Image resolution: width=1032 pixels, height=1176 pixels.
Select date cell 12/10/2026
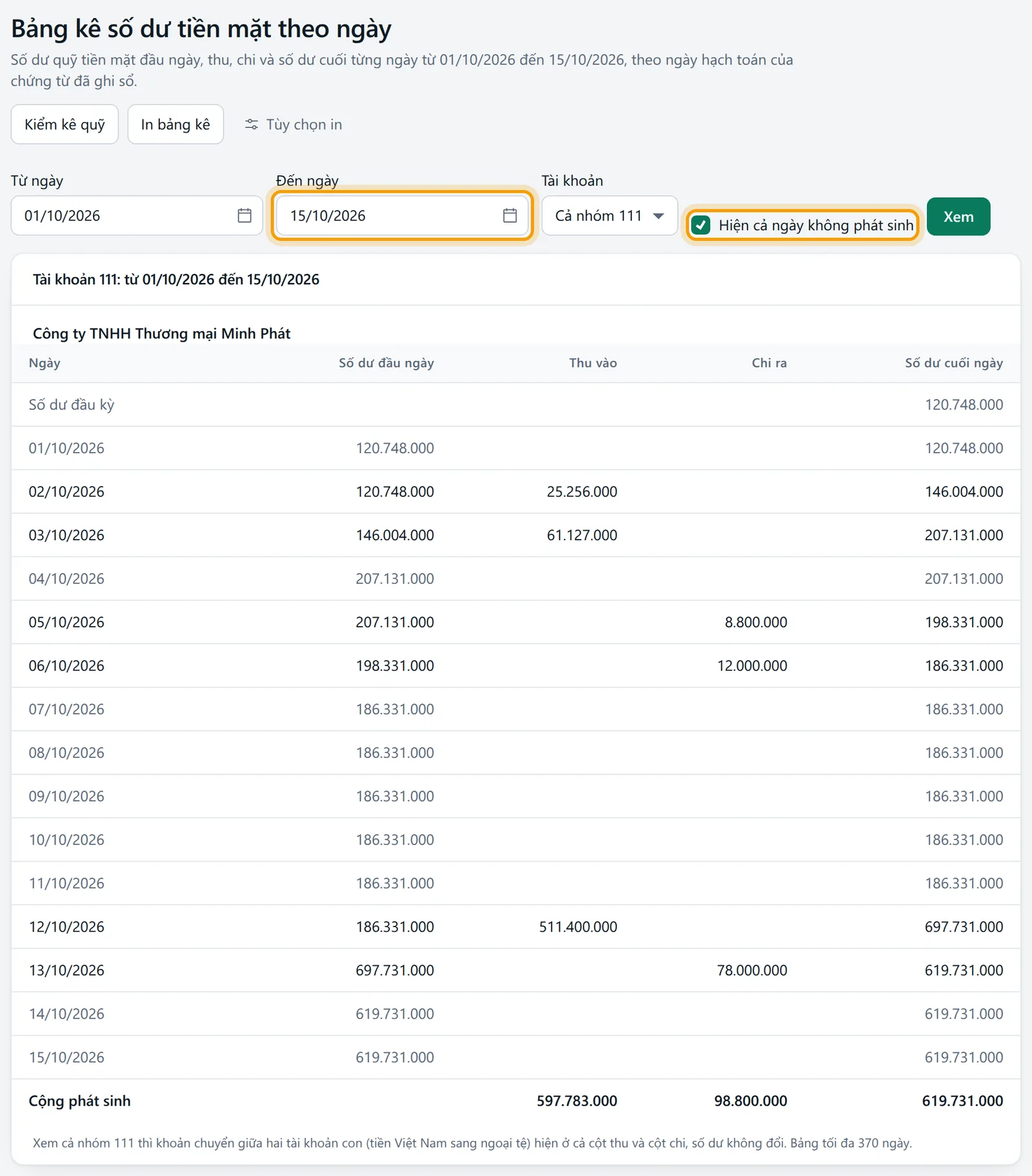[x=66, y=927]
